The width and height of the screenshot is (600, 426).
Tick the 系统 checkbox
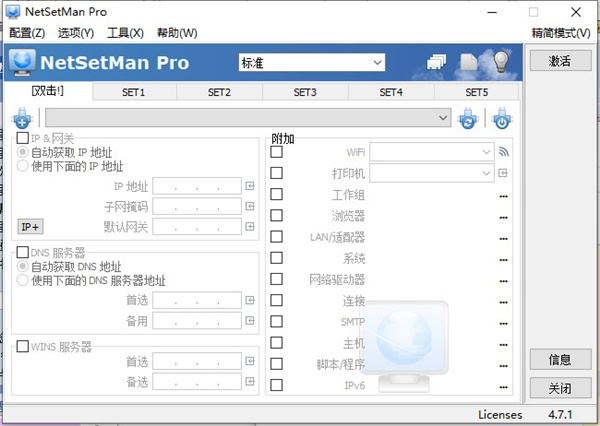tap(276, 258)
